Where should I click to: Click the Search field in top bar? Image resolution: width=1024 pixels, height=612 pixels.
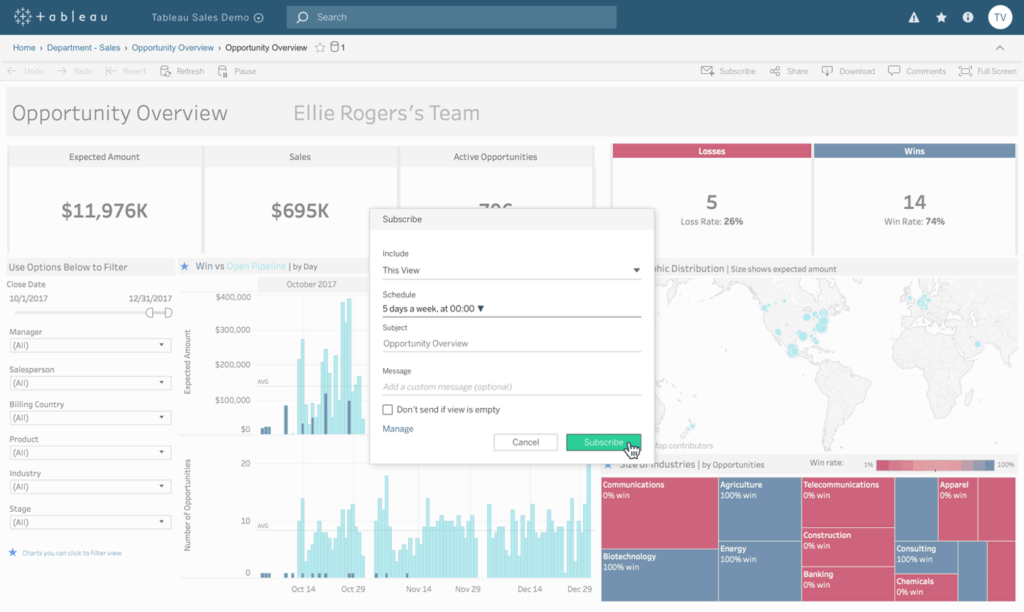[x=451, y=17]
